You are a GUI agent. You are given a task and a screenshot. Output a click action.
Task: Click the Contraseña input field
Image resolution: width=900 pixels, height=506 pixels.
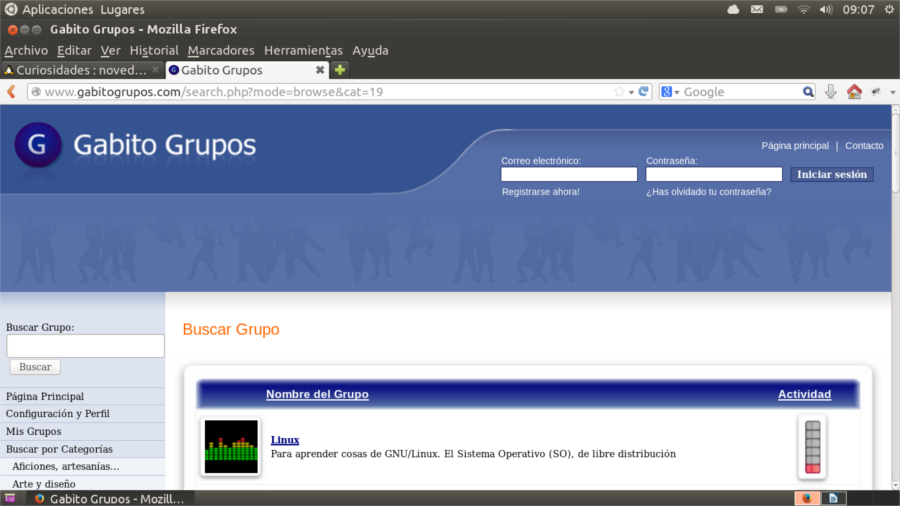[x=714, y=174]
